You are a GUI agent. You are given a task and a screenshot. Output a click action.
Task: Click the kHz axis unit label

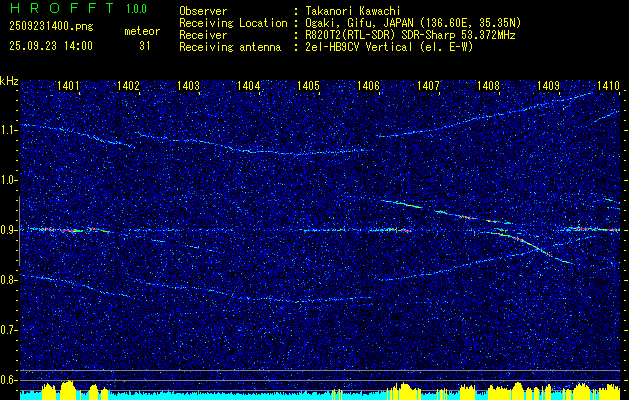point(9,81)
